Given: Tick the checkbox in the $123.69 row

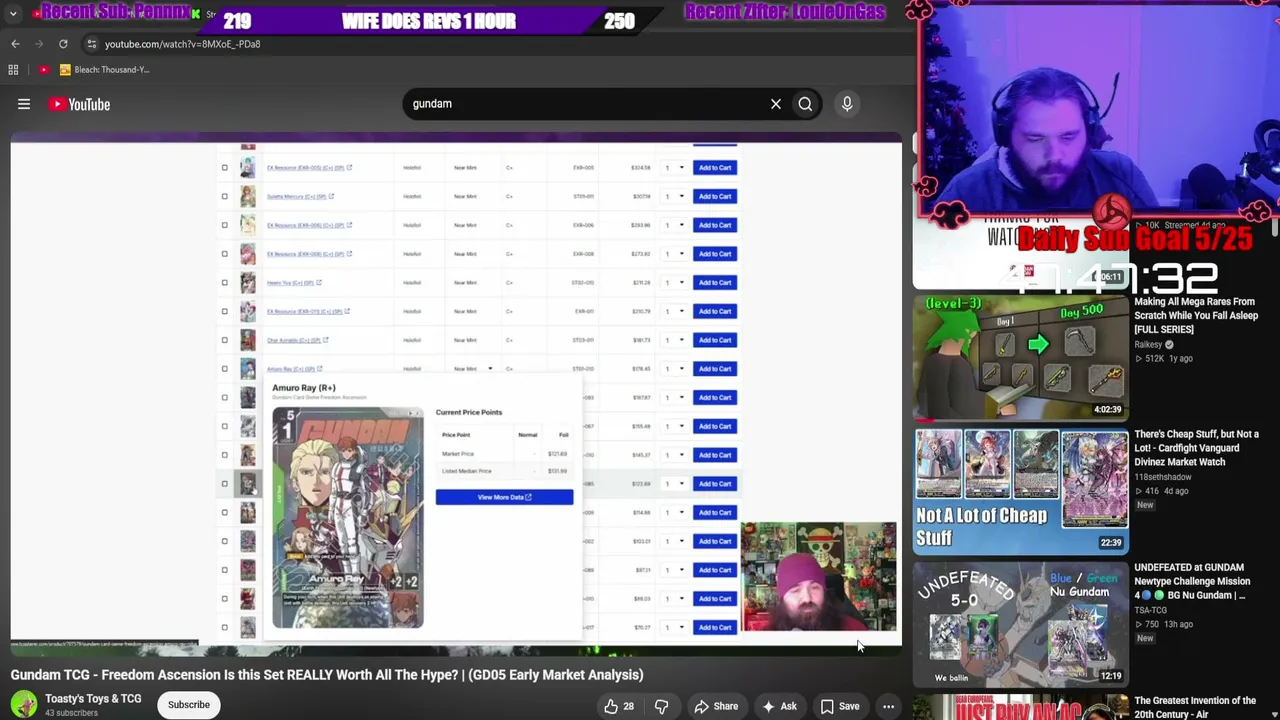Looking at the screenshot, I should click(225, 484).
